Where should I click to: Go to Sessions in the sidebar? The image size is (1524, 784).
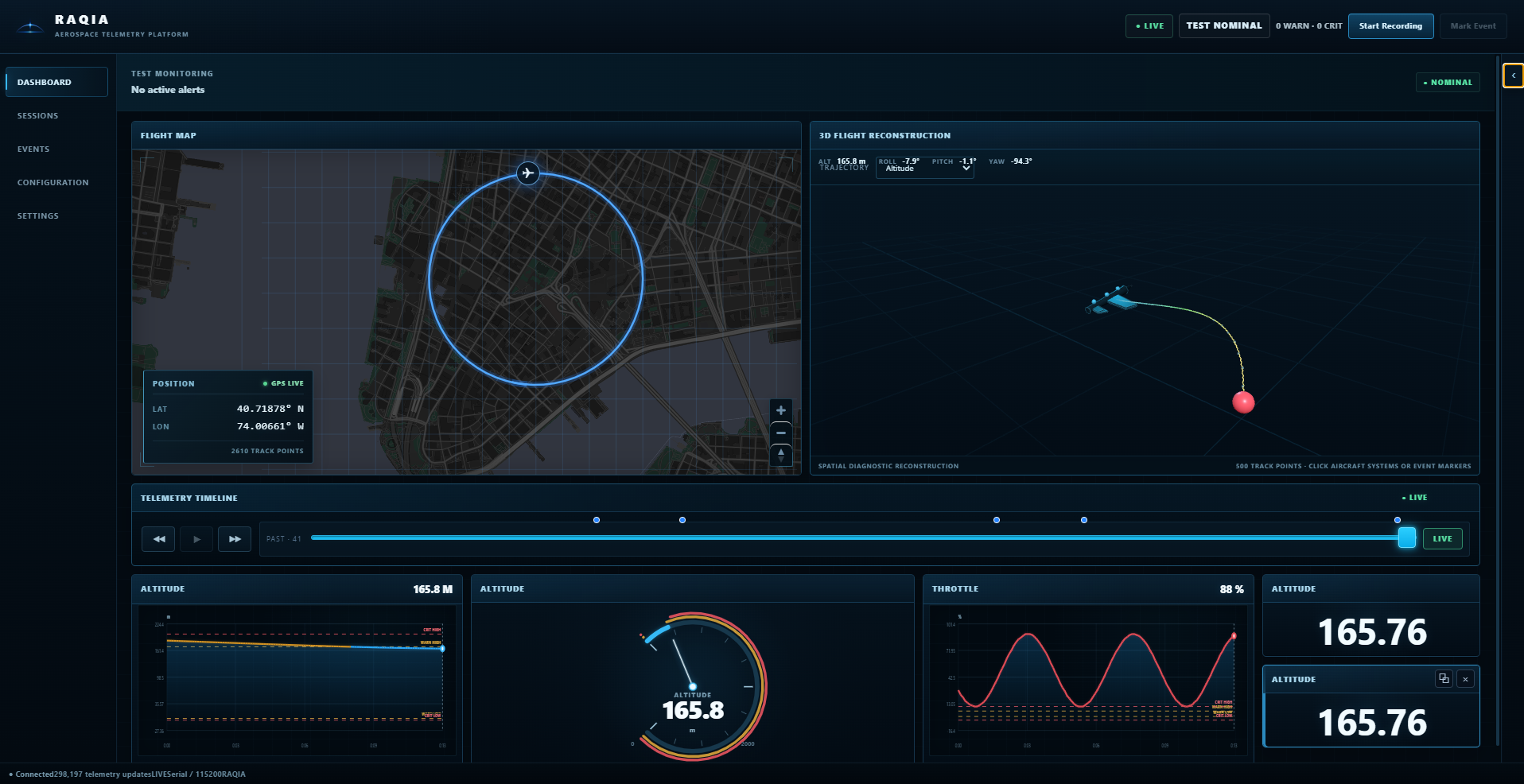pyautogui.click(x=56, y=115)
